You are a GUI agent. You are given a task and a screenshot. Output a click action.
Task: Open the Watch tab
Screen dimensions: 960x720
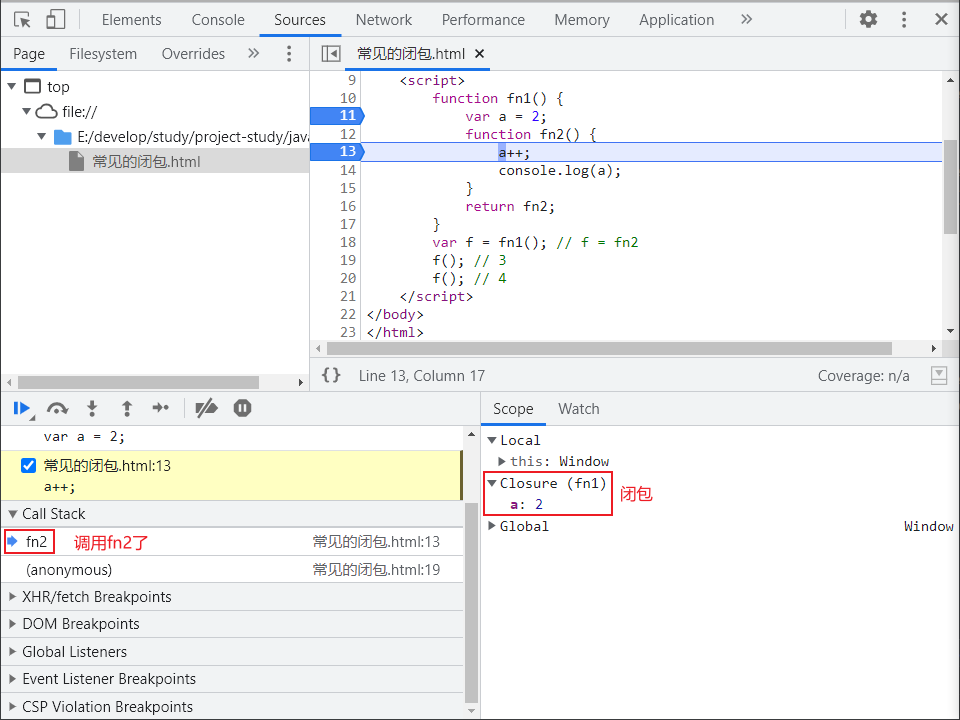pos(579,409)
